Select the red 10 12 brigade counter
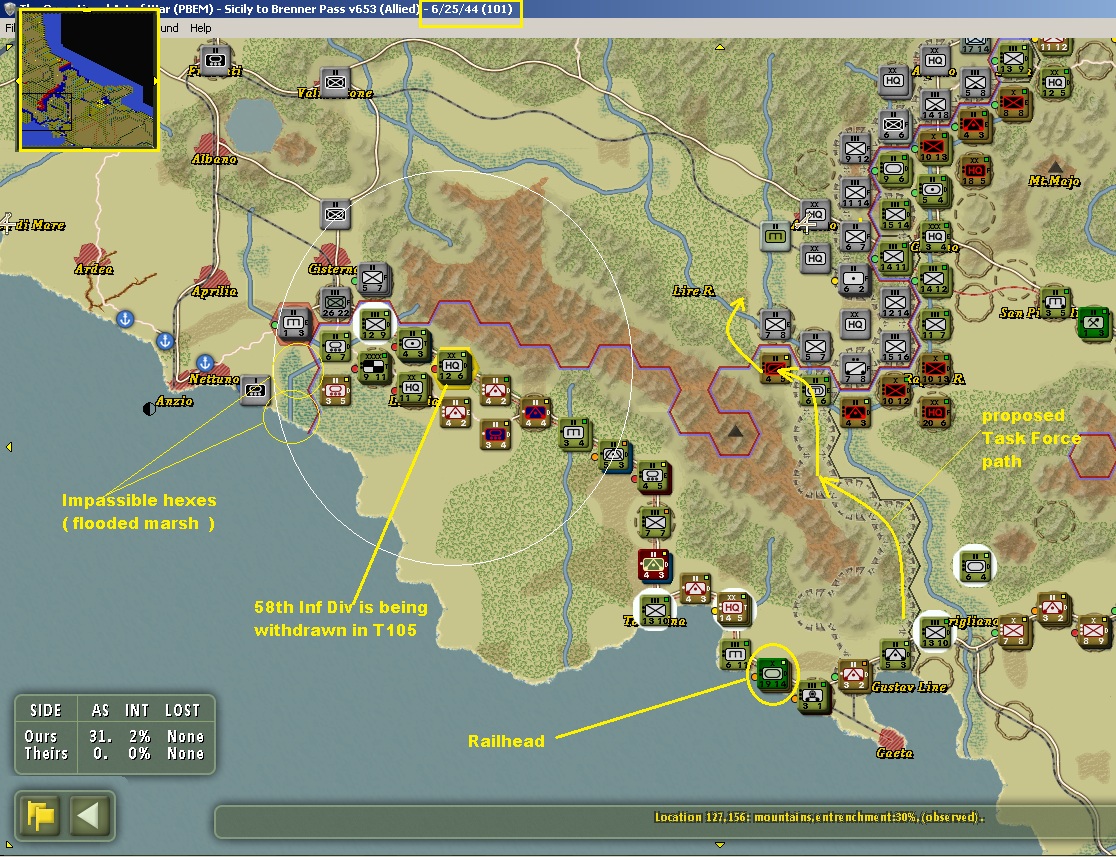1116x857 pixels. (895, 391)
